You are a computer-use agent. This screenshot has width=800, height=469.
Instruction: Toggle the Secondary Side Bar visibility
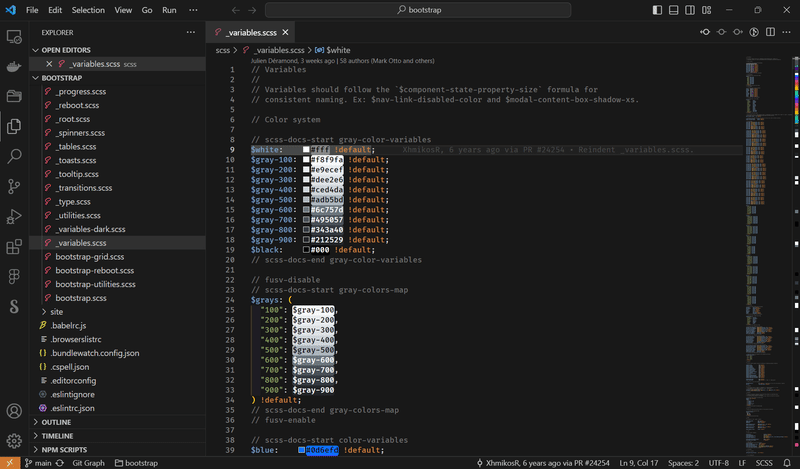click(x=690, y=10)
